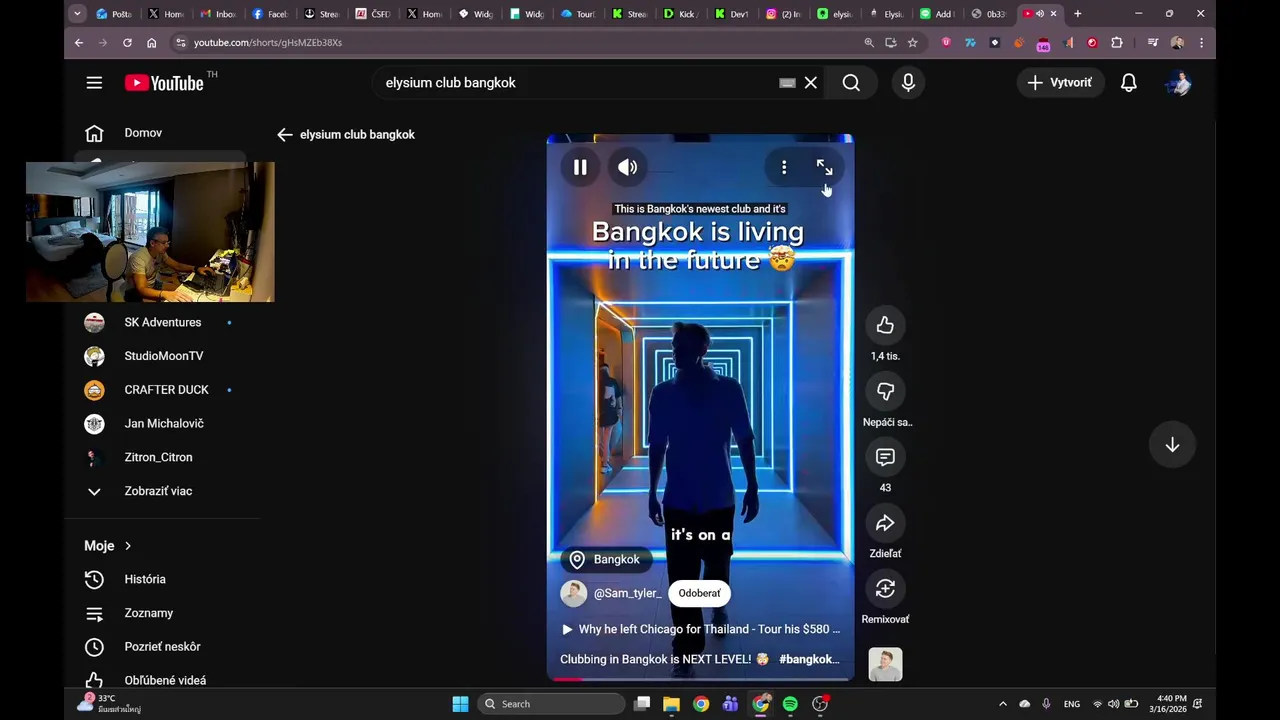This screenshot has height=720, width=1280.
Task: Start voice search with the microphone icon
Action: [x=908, y=83]
